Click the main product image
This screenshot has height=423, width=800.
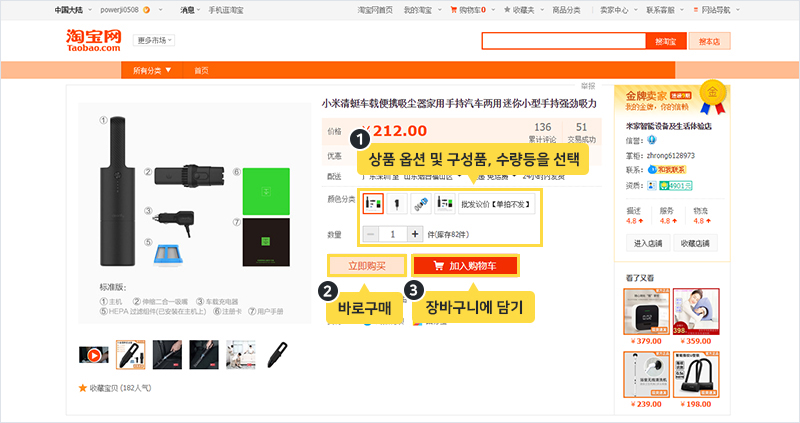coord(194,213)
